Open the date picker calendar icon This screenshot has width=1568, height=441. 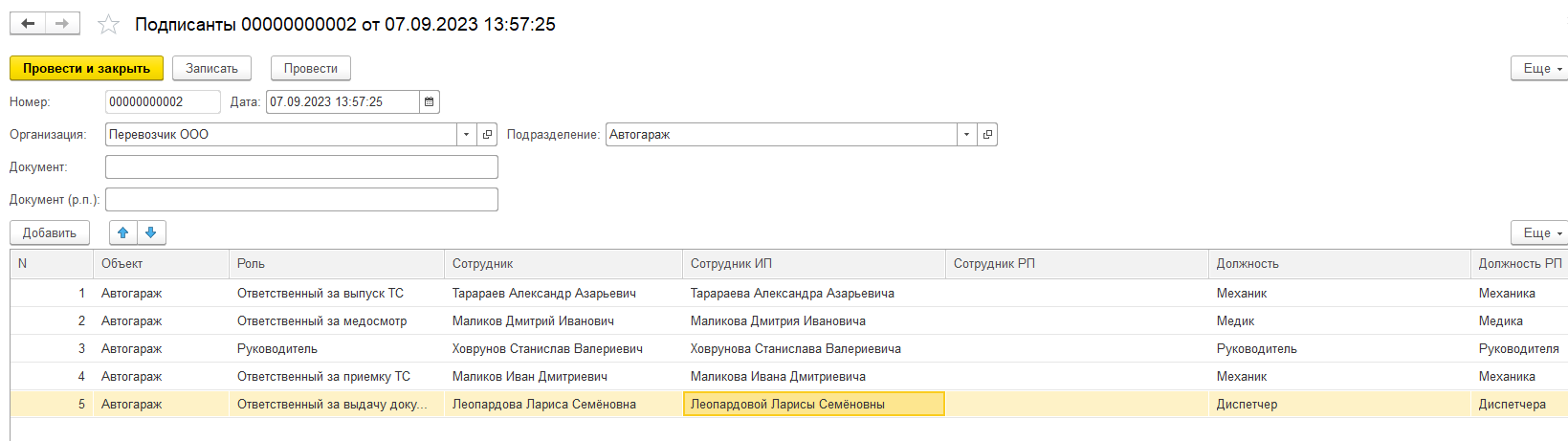click(x=430, y=101)
